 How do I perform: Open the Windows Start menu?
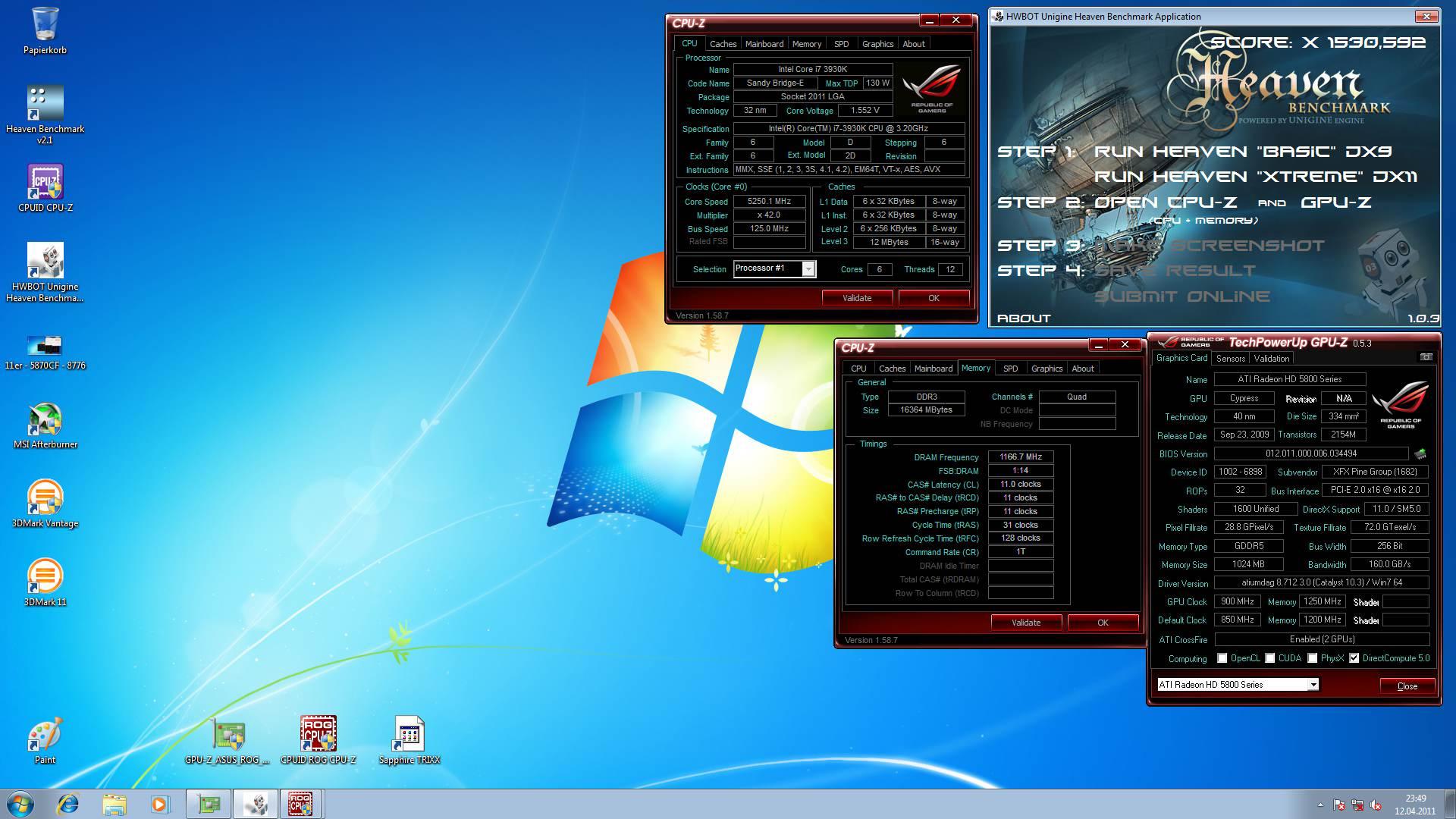(x=20, y=804)
